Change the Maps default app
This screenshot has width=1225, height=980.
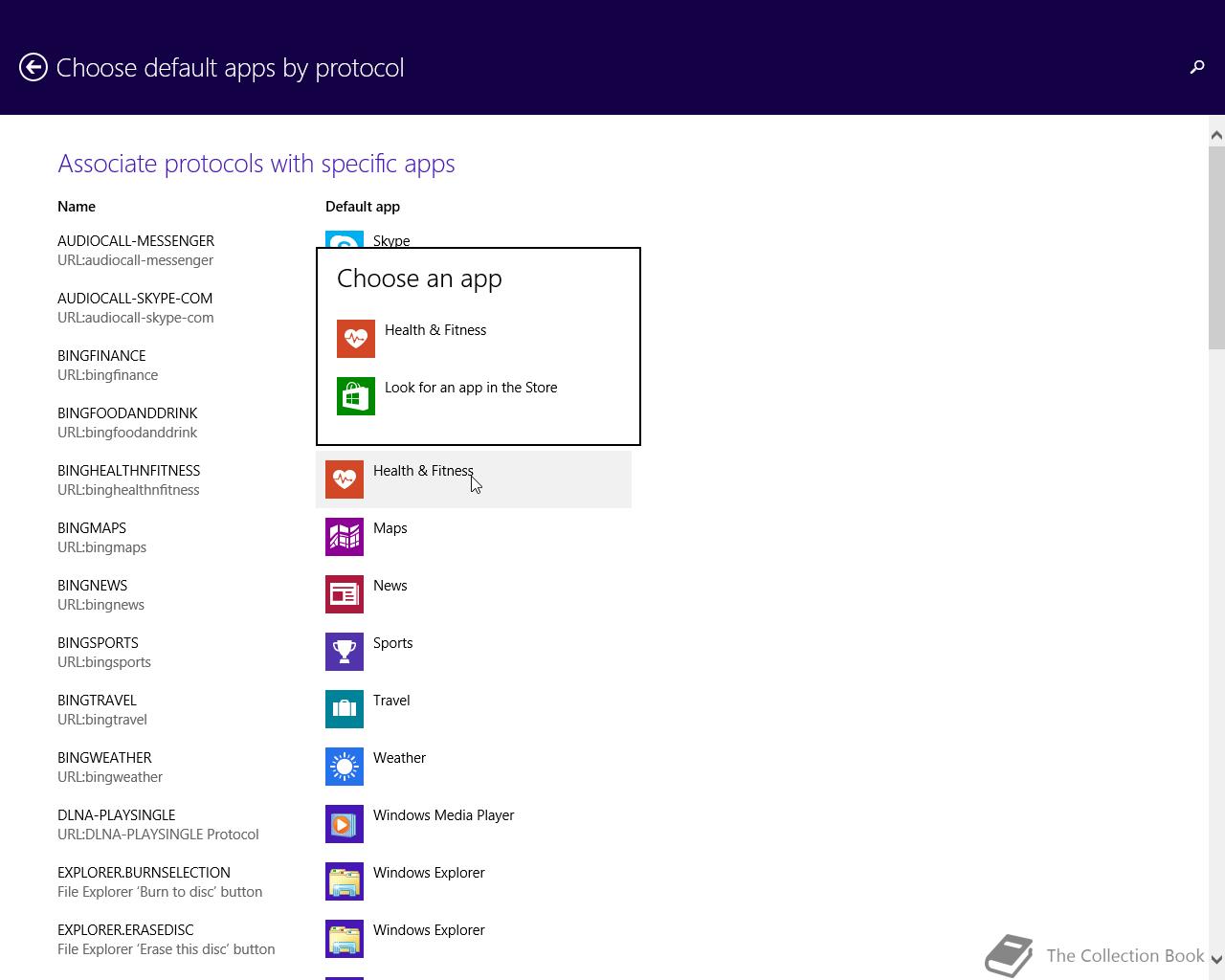point(474,537)
